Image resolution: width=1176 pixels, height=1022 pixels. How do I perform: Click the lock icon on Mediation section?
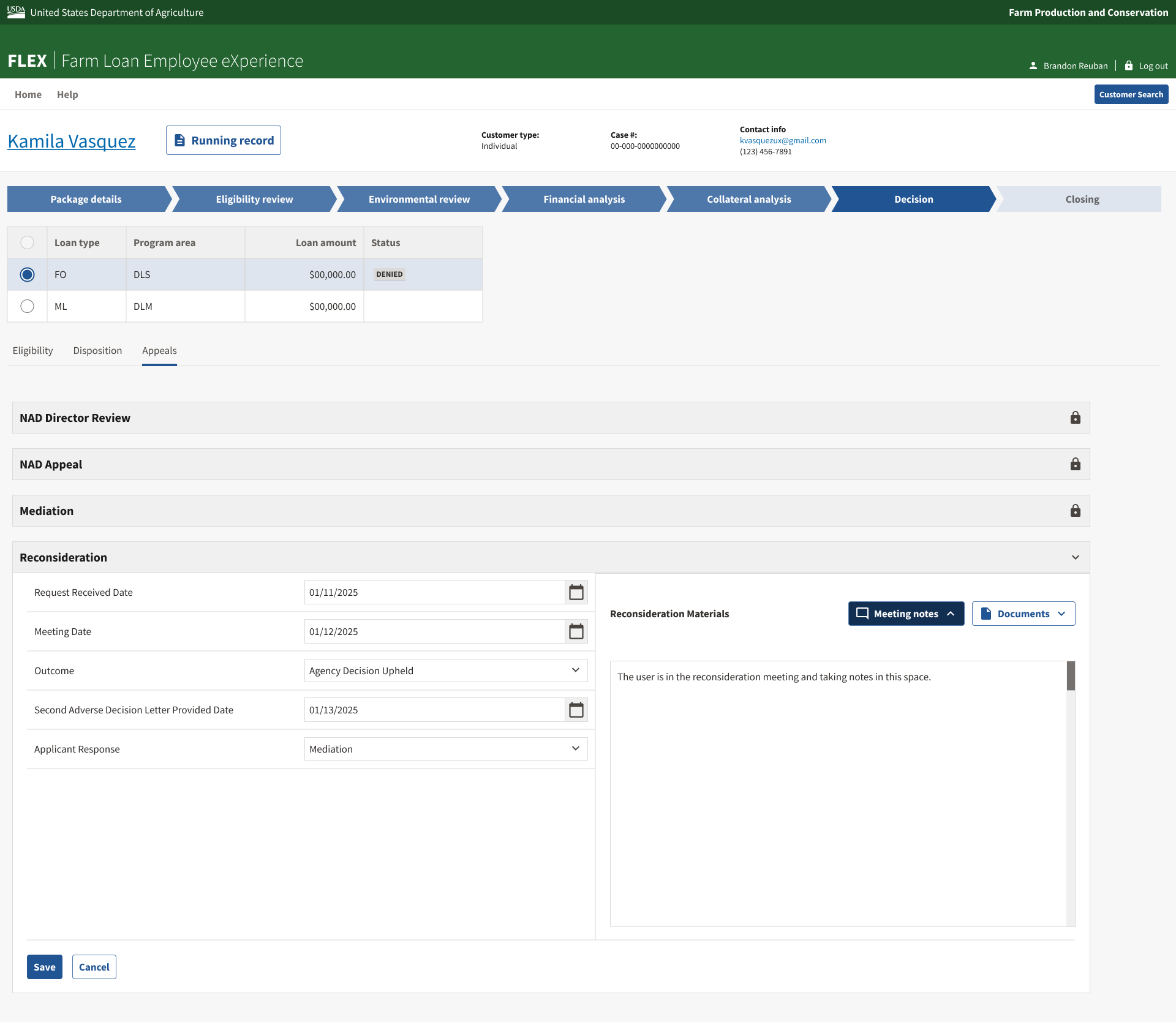[1075, 511]
